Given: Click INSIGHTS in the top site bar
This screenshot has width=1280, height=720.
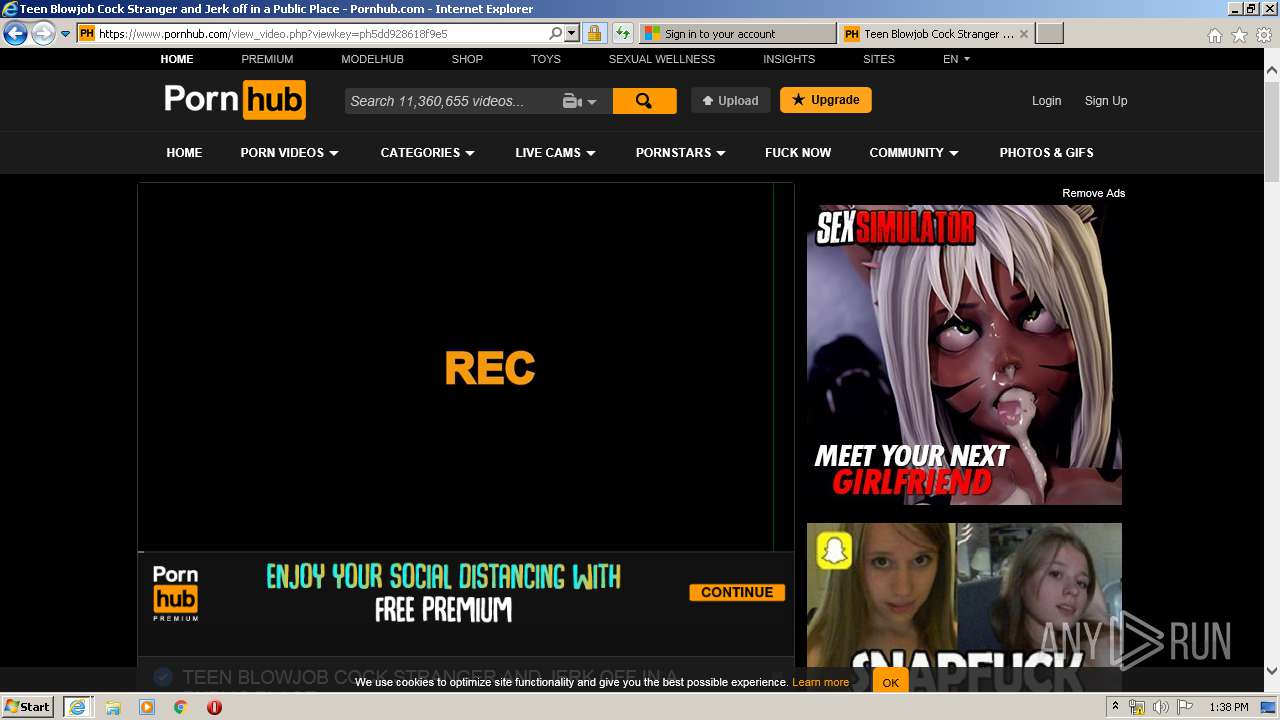Looking at the screenshot, I should click(789, 59).
